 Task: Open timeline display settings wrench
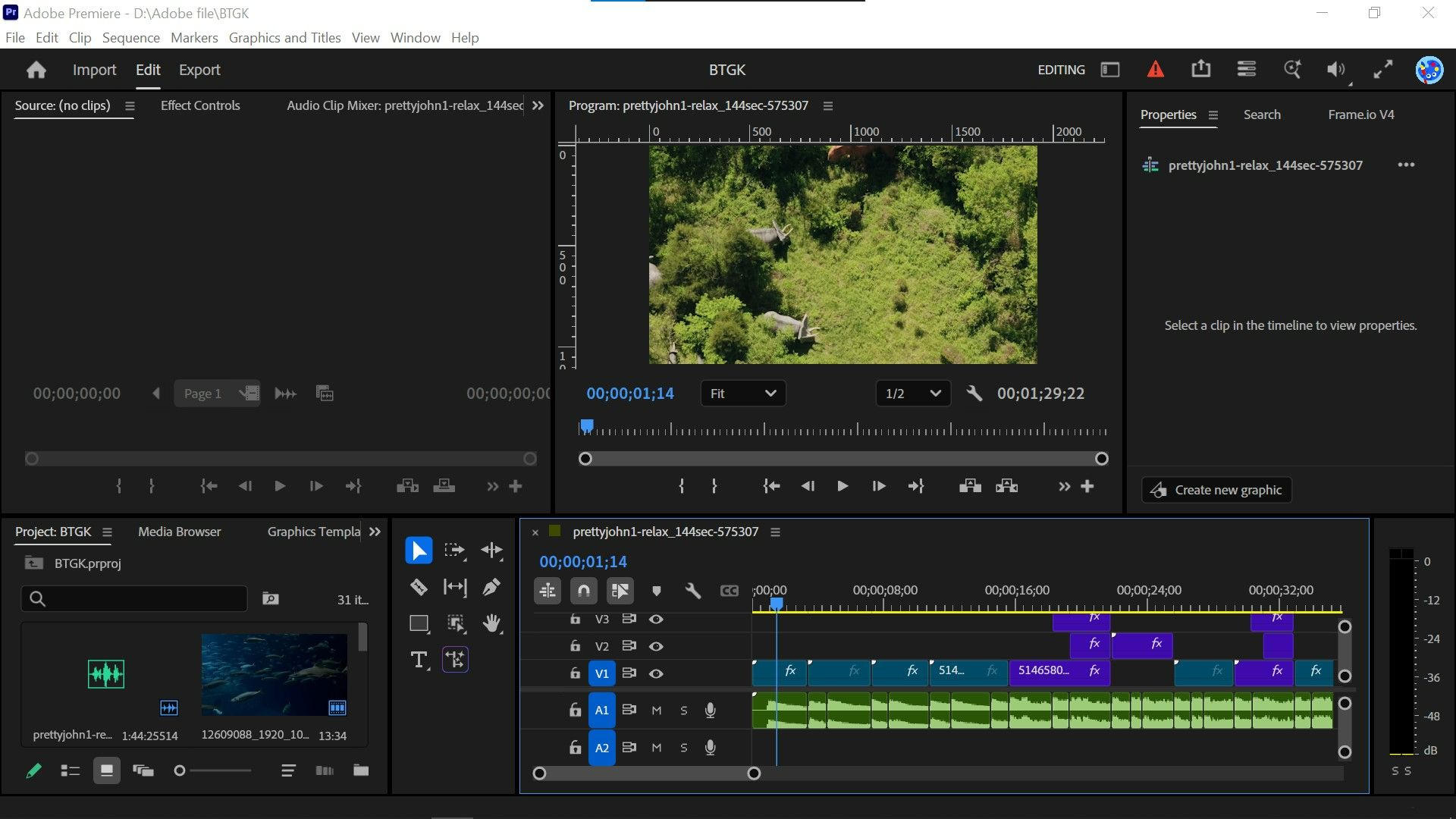pos(692,591)
